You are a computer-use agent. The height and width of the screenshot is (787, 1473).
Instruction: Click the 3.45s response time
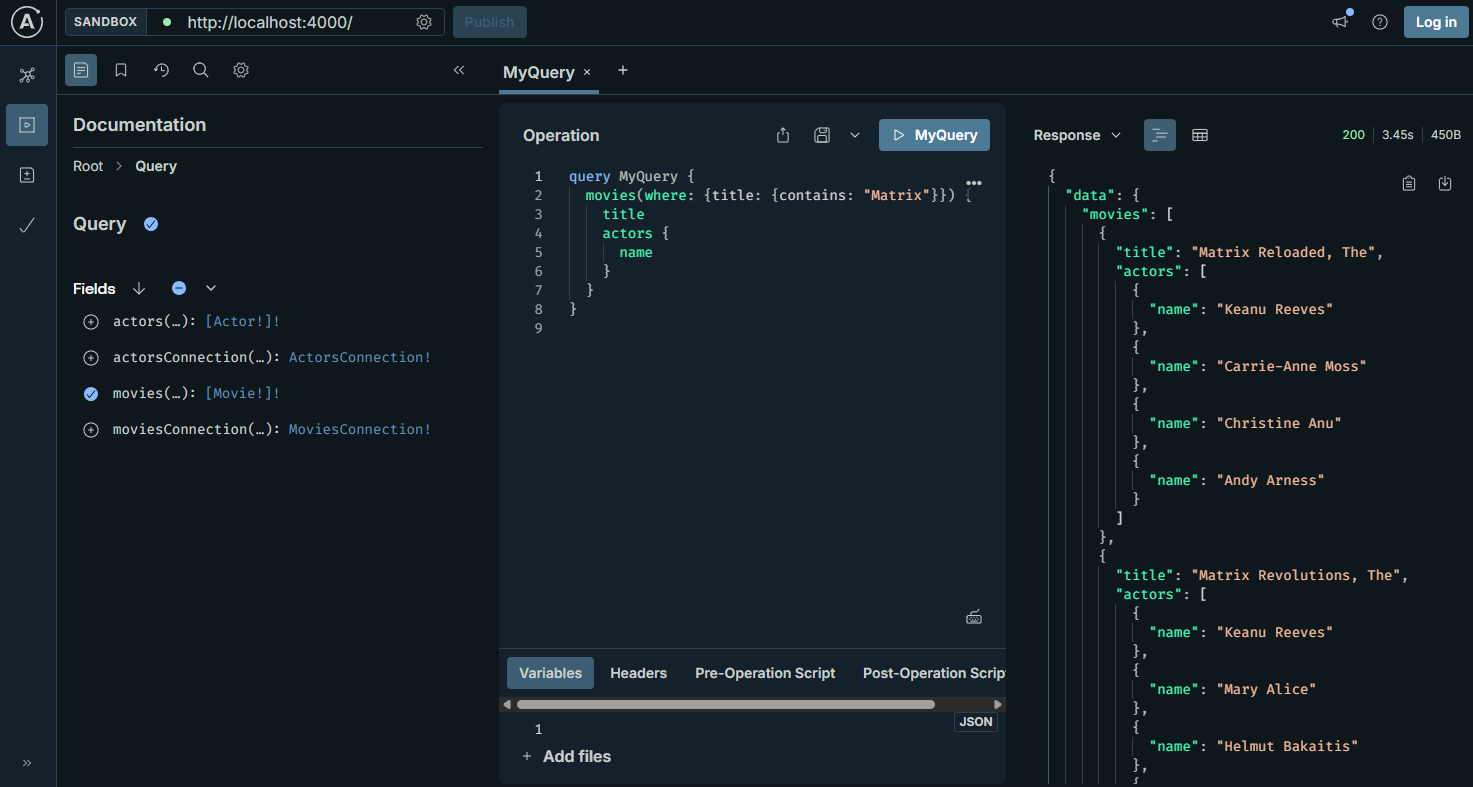tap(1398, 135)
